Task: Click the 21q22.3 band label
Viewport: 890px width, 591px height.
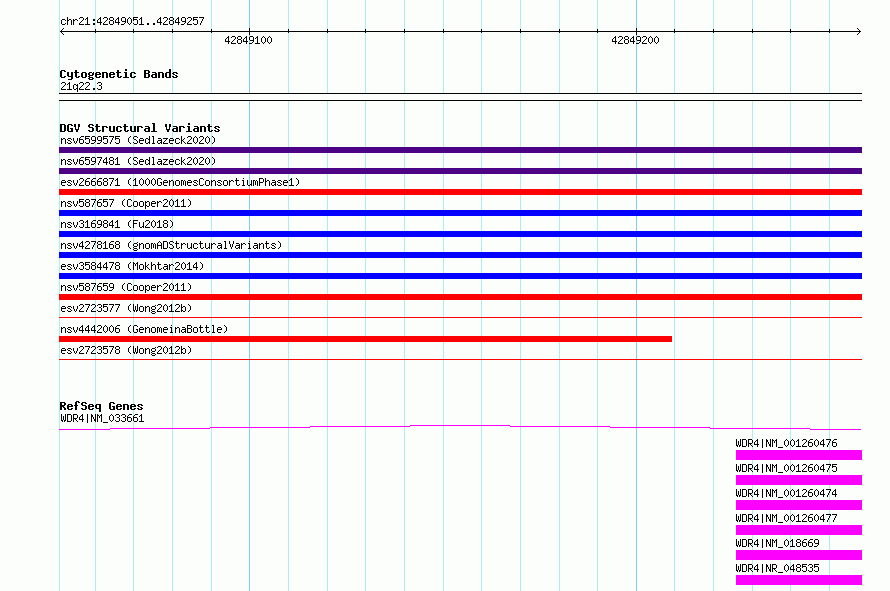Action: (81, 86)
